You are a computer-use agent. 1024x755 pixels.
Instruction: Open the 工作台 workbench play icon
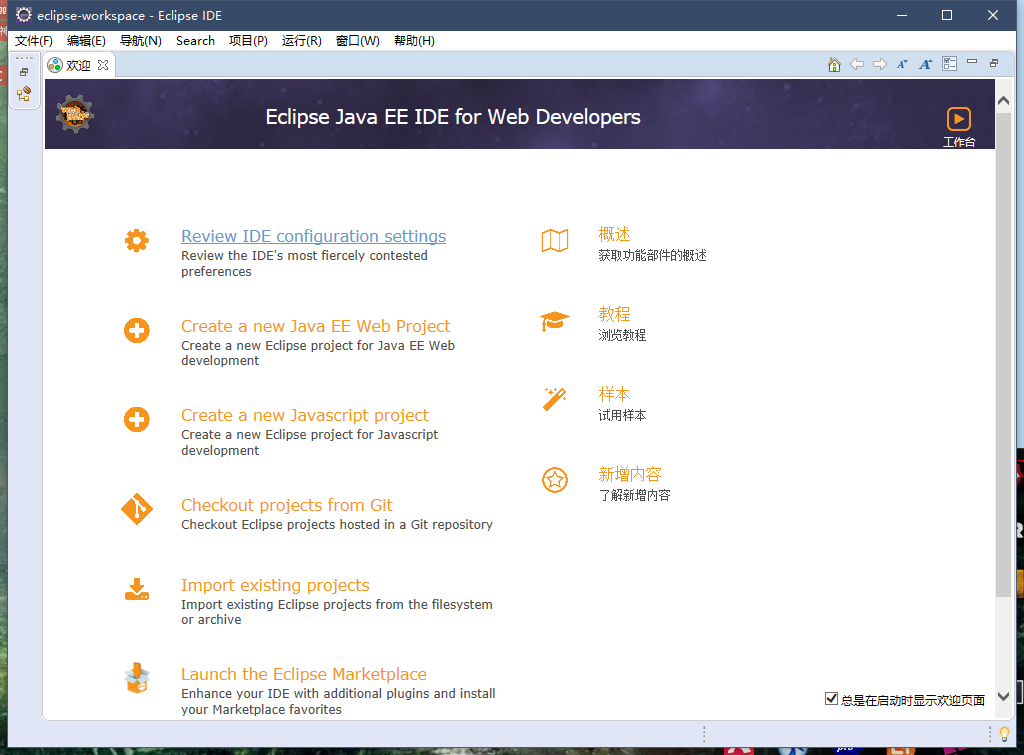959,119
